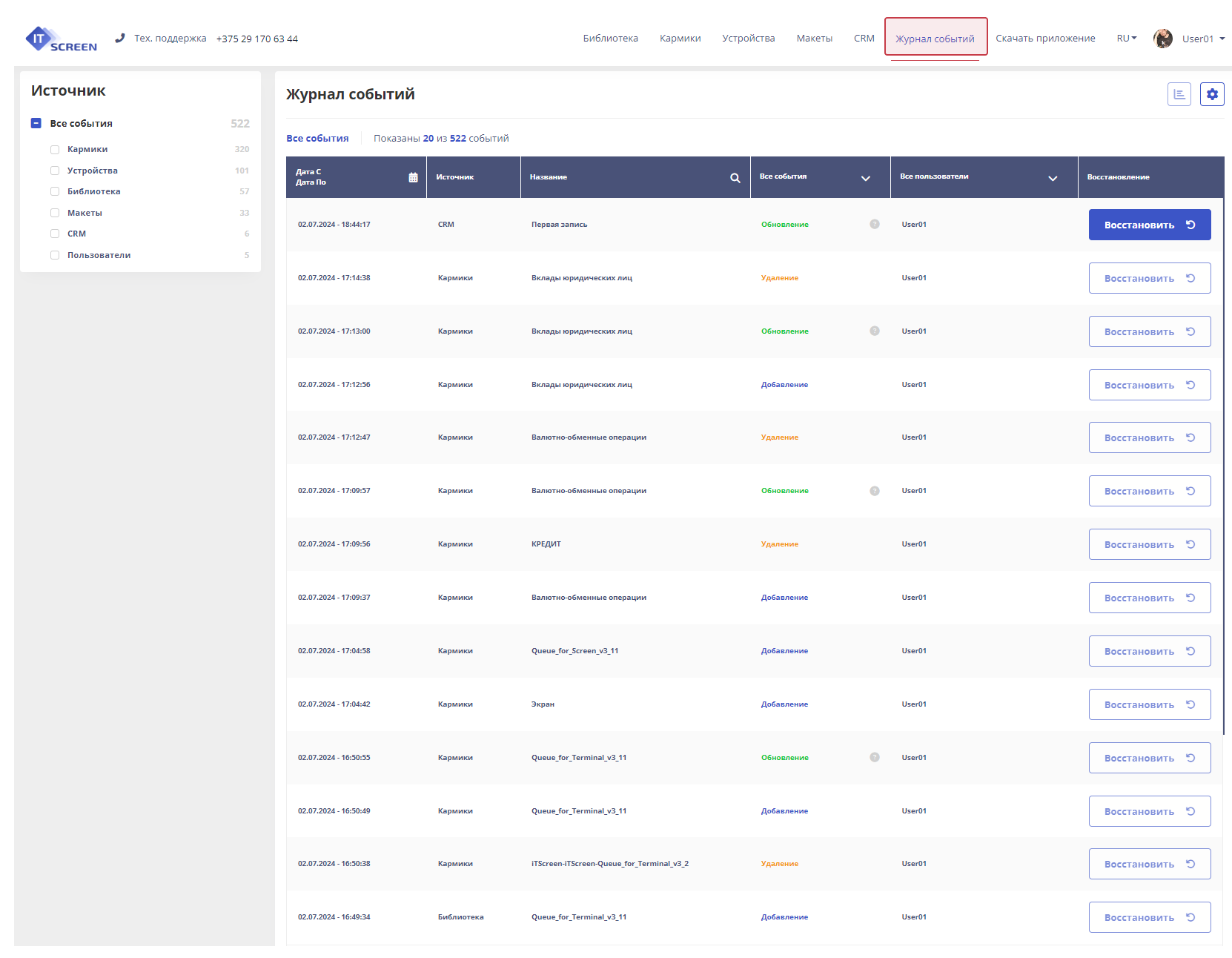Click the Первая запись name cell
The height and width of the screenshot is (958, 1232).
559,225
